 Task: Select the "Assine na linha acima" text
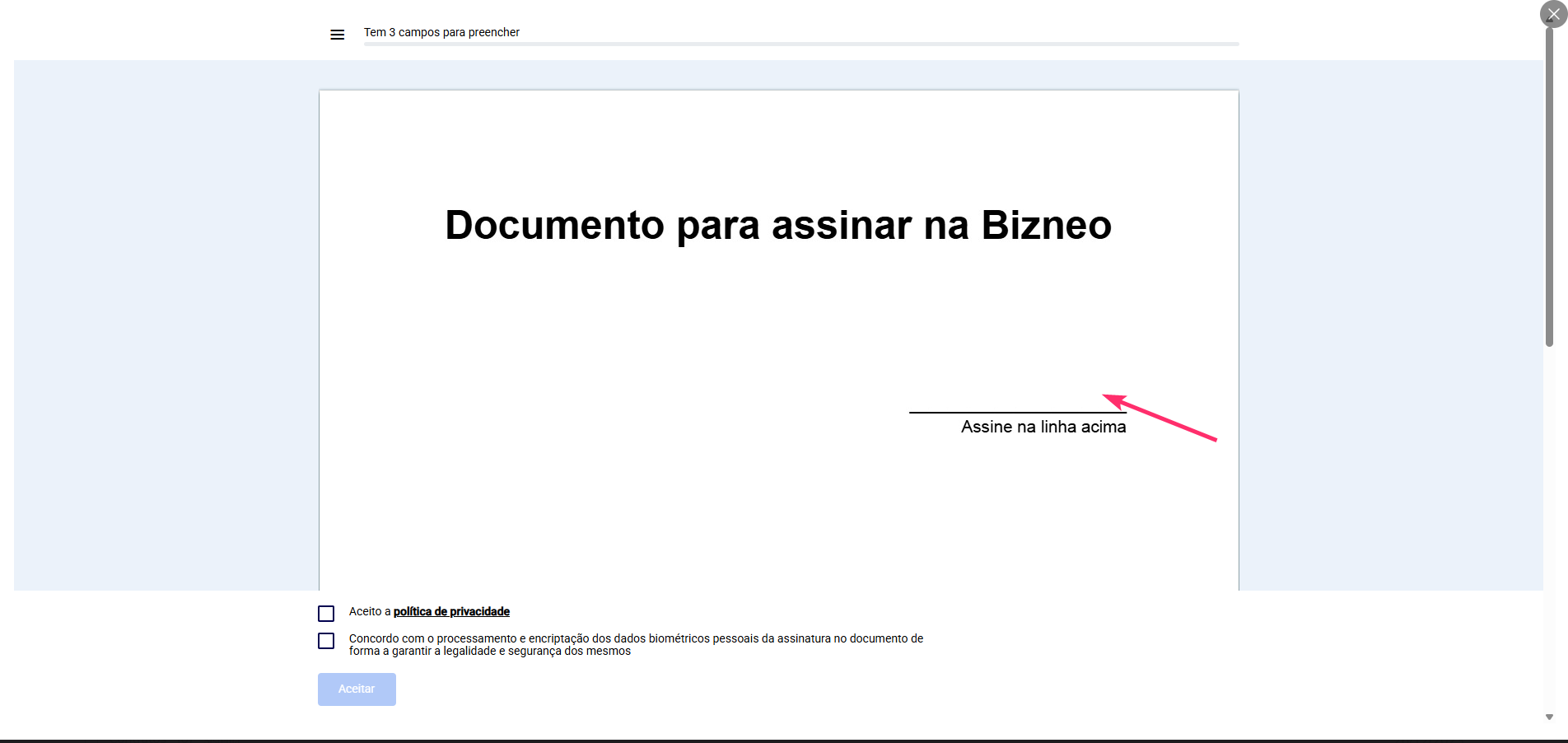pyautogui.click(x=1043, y=427)
